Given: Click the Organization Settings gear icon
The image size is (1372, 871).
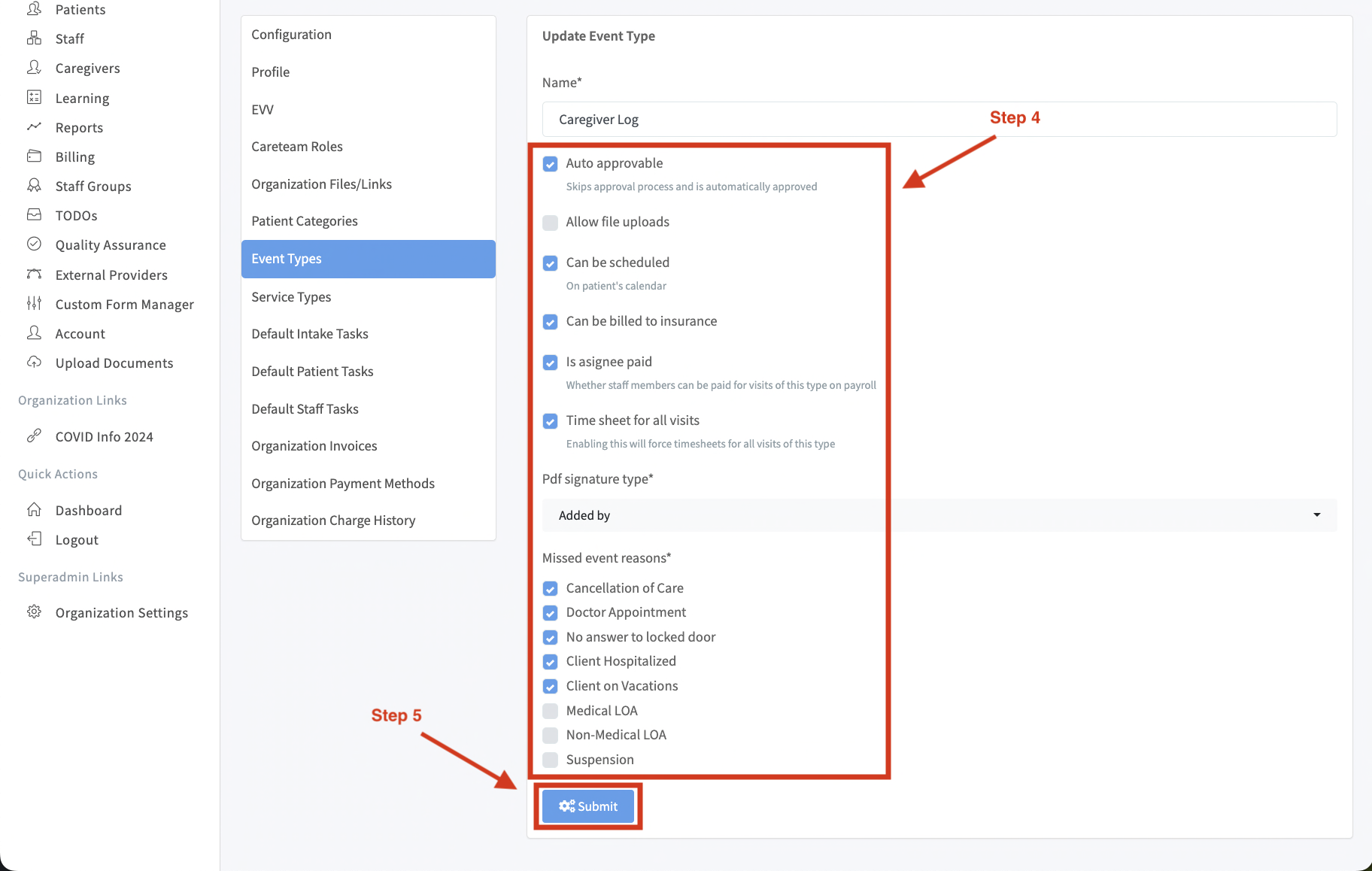Looking at the screenshot, I should (34, 612).
